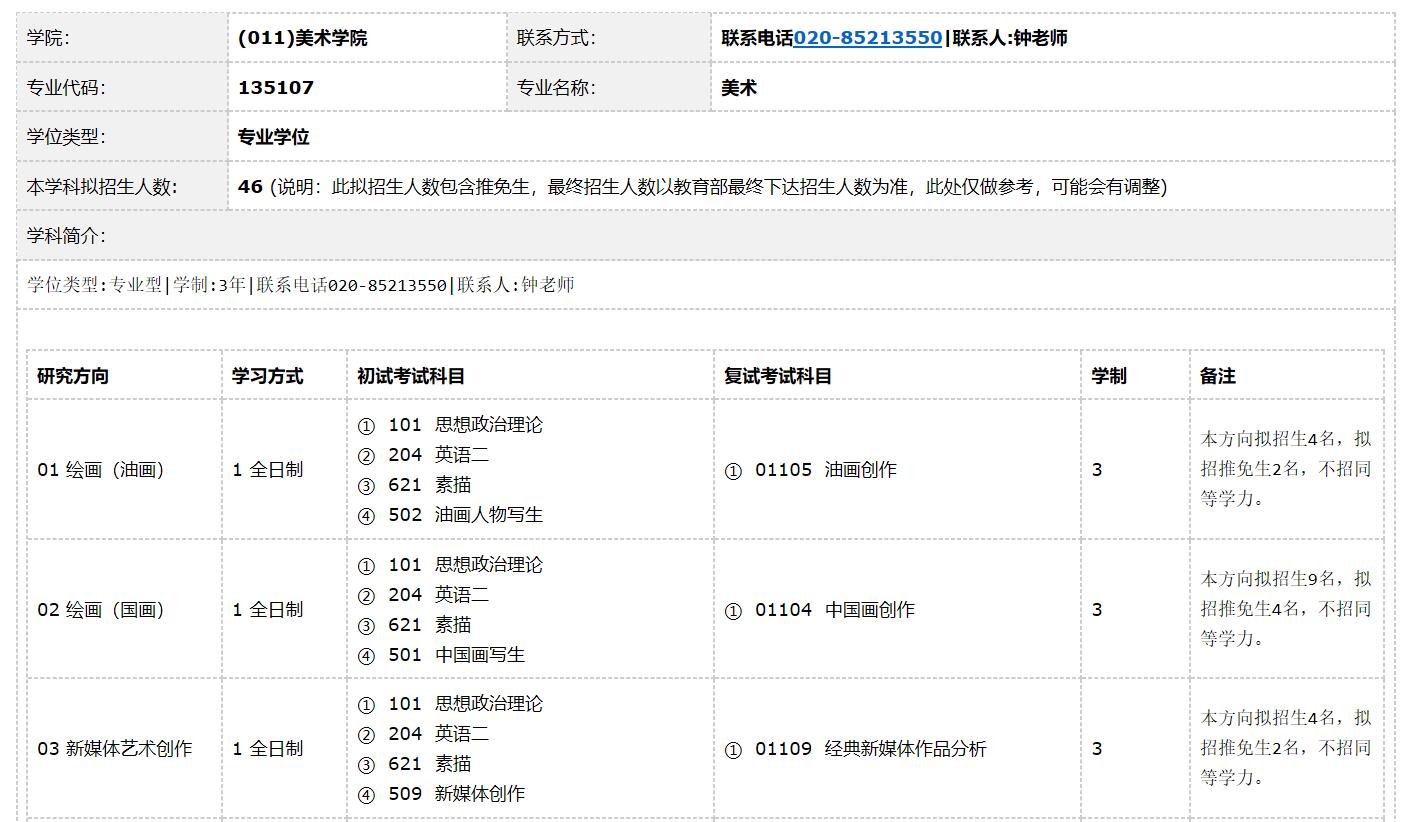This screenshot has height=822, width=1406.
Task: Select the major code 135107
Action: pos(276,88)
